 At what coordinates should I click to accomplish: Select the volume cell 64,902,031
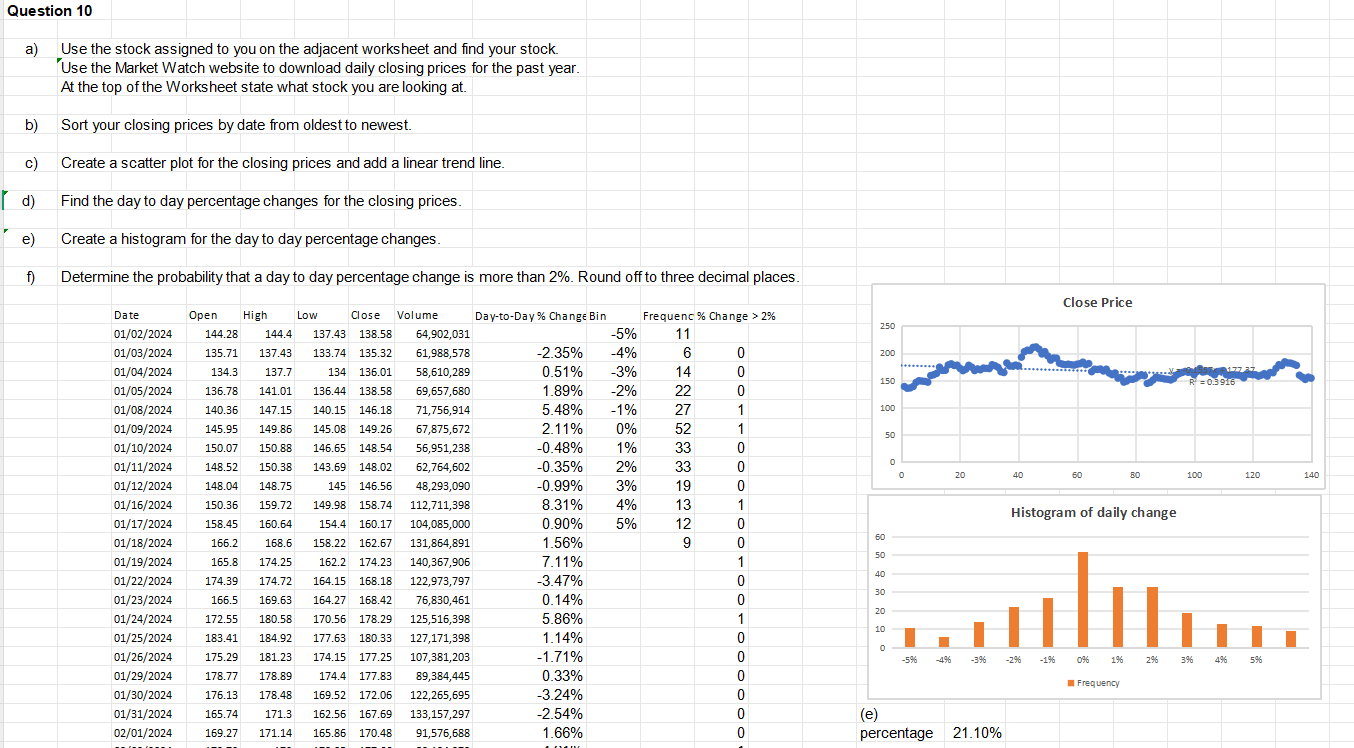coord(442,334)
